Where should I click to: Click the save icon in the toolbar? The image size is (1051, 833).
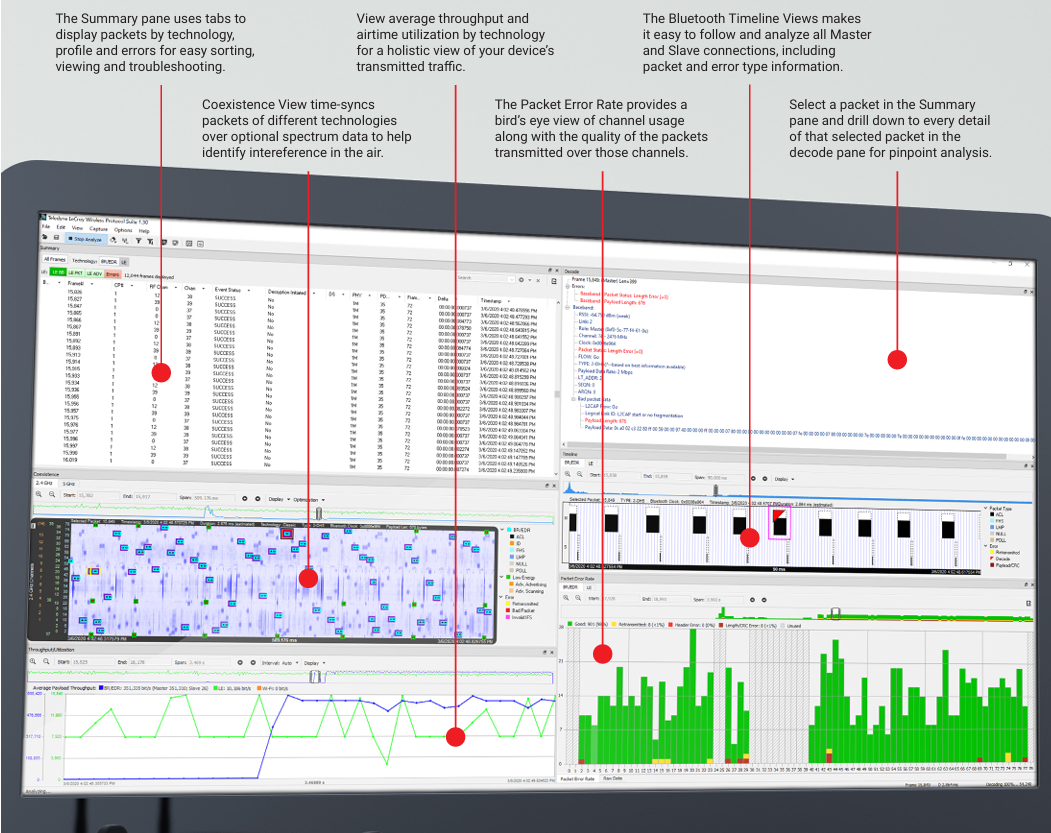click(x=56, y=240)
